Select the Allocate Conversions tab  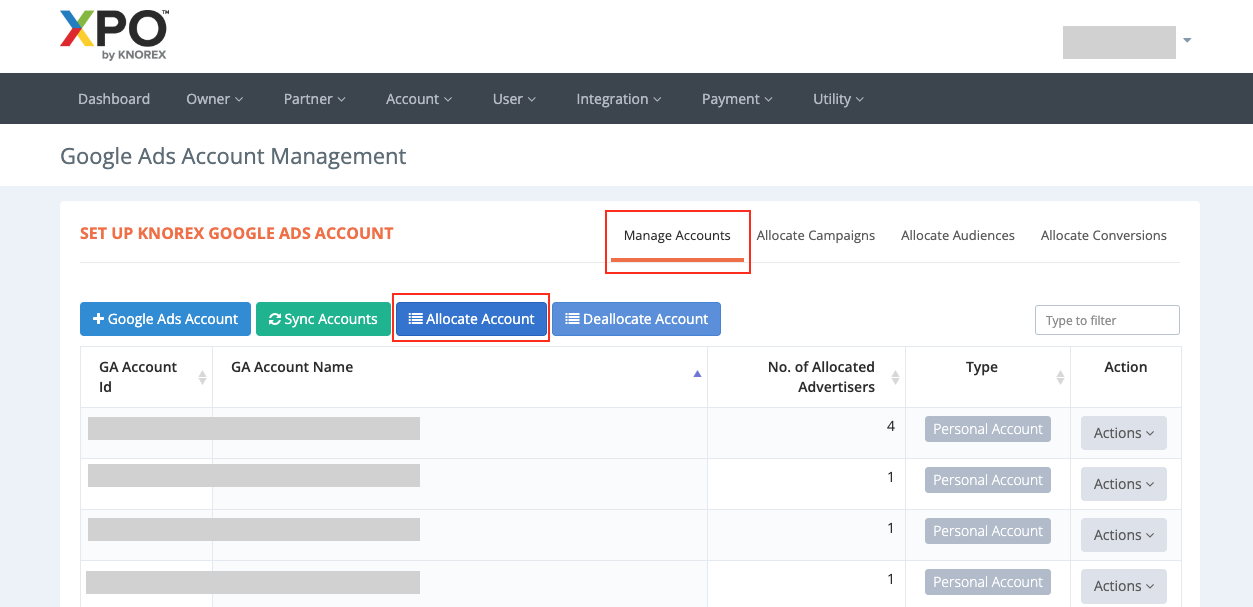coord(1103,236)
